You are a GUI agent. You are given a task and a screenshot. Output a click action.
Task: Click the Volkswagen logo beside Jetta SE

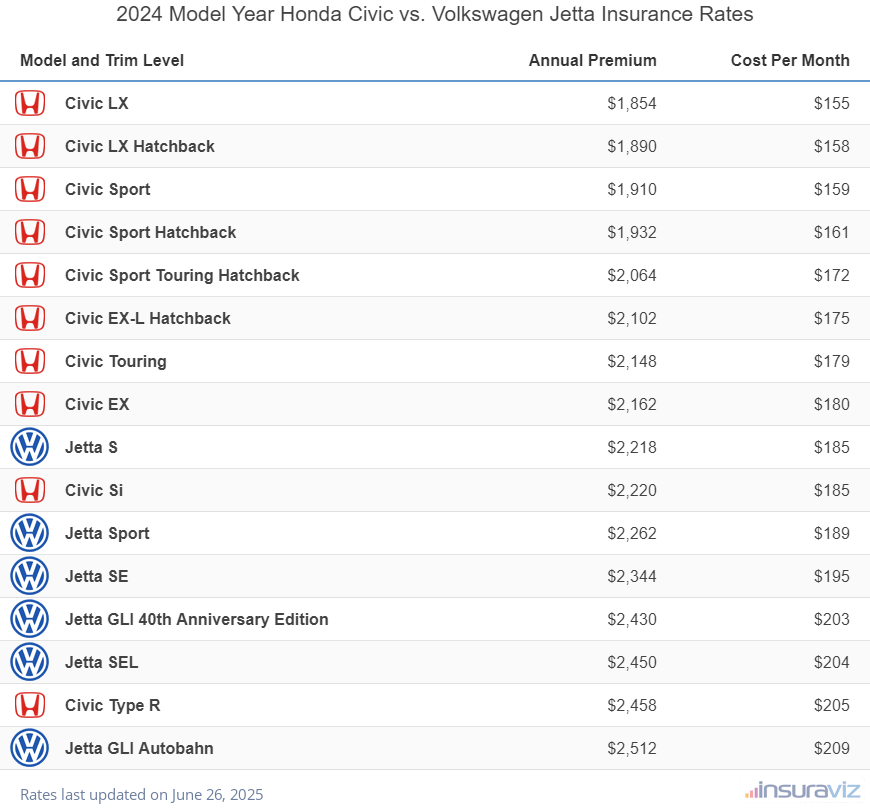[29, 576]
